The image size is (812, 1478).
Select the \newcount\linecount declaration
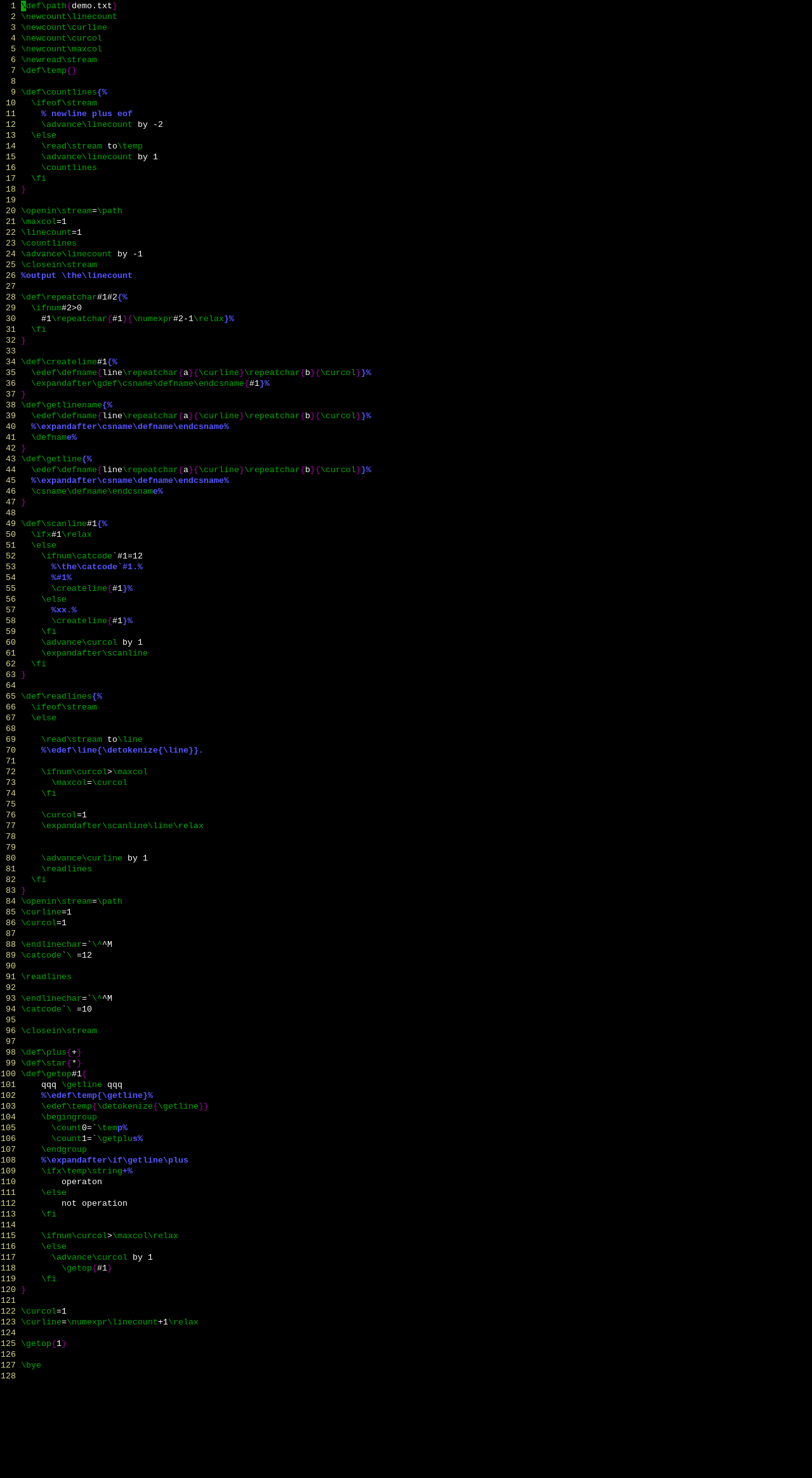[x=69, y=16]
